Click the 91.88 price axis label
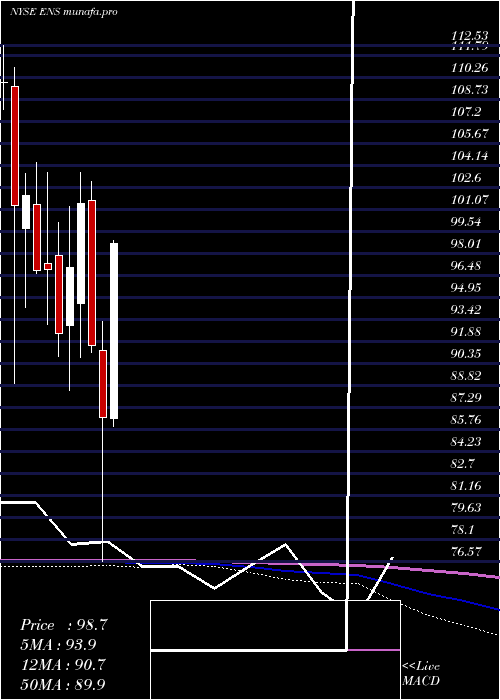The width and height of the screenshot is (500, 700). pos(466,332)
